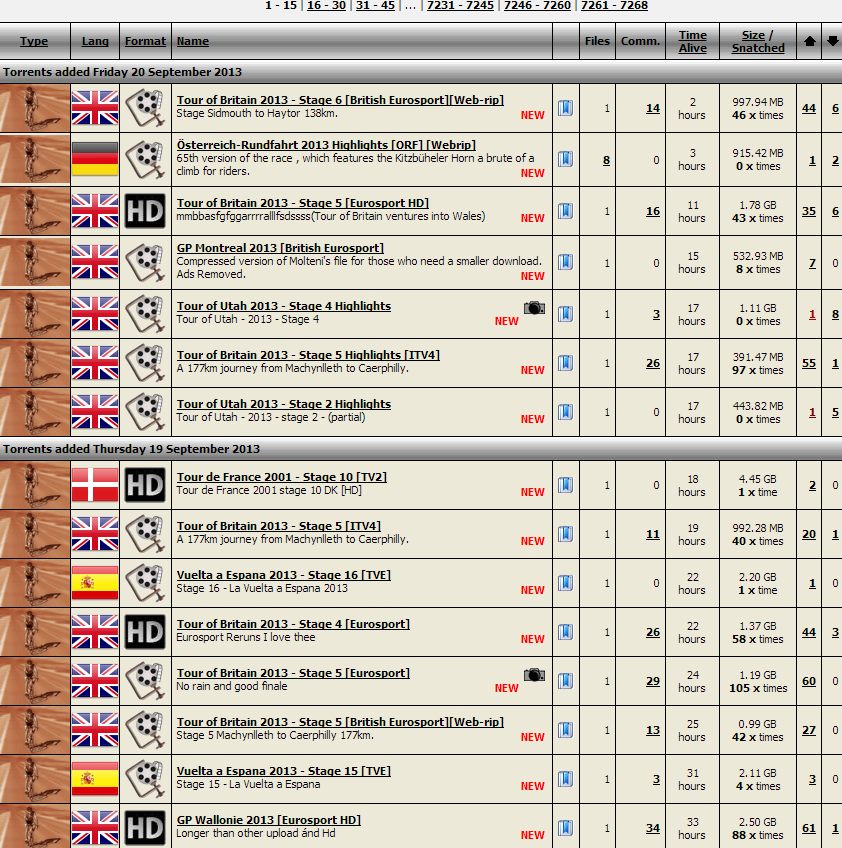View 20 seeders for Britain Stage 5 ITV4
Image resolution: width=842 pixels, height=848 pixels.
click(x=809, y=534)
